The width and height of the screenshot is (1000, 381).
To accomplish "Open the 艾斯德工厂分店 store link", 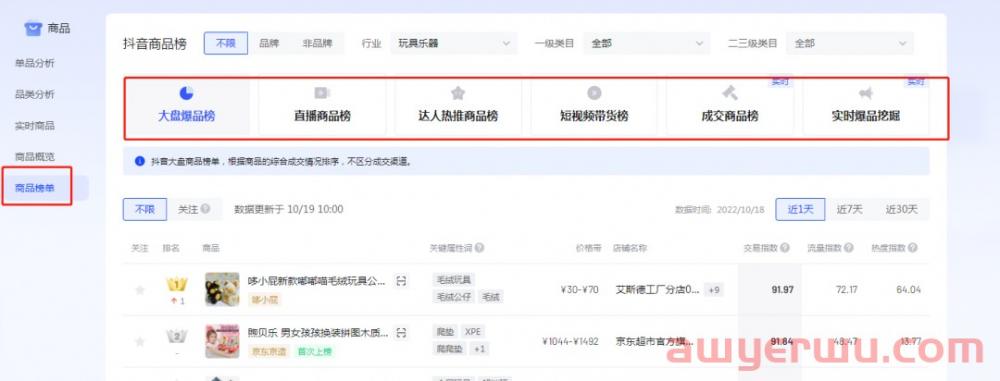I will click(x=657, y=290).
